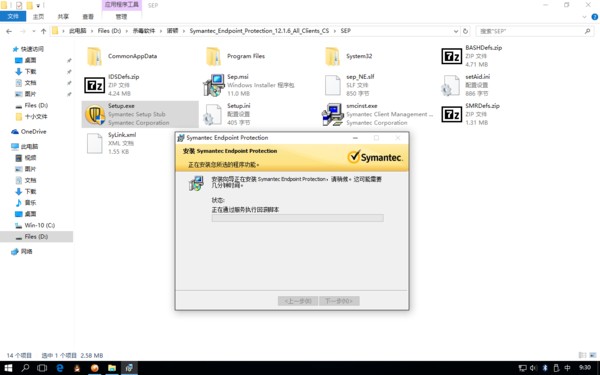
Task: Open the Windows Start menu
Action: click(x=8, y=368)
